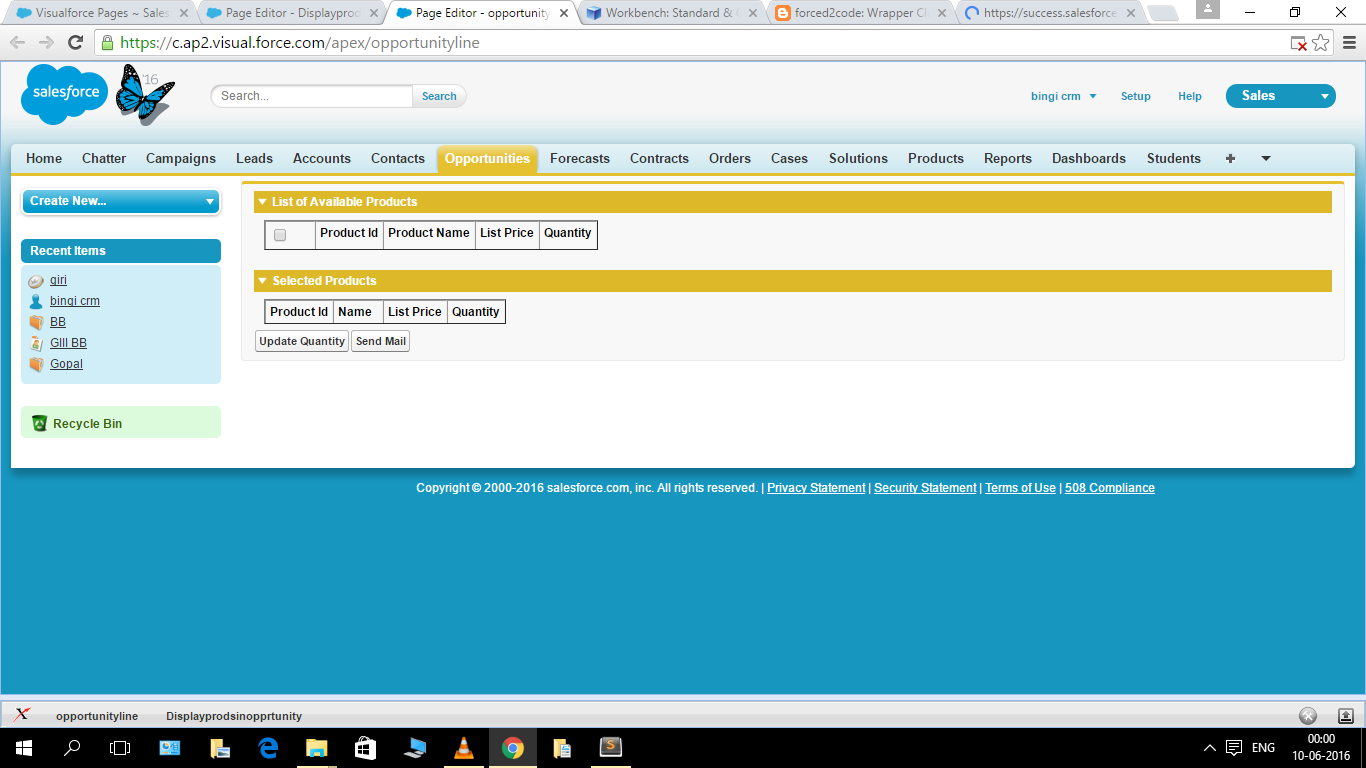Go to the Products tab

tap(936, 158)
